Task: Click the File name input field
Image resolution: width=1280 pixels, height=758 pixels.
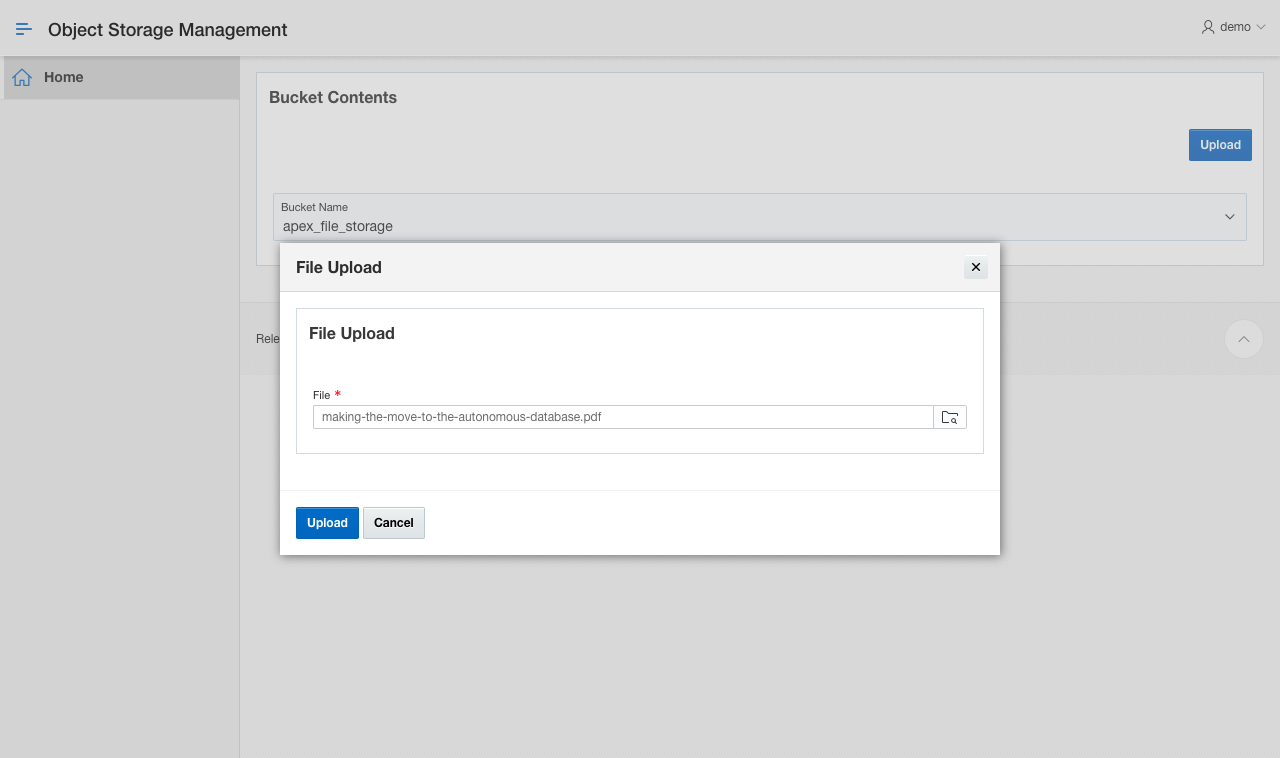Action: [x=622, y=417]
